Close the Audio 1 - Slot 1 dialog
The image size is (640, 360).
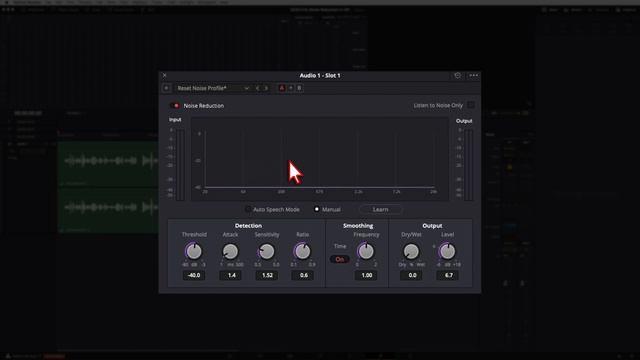(x=164, y=76)
